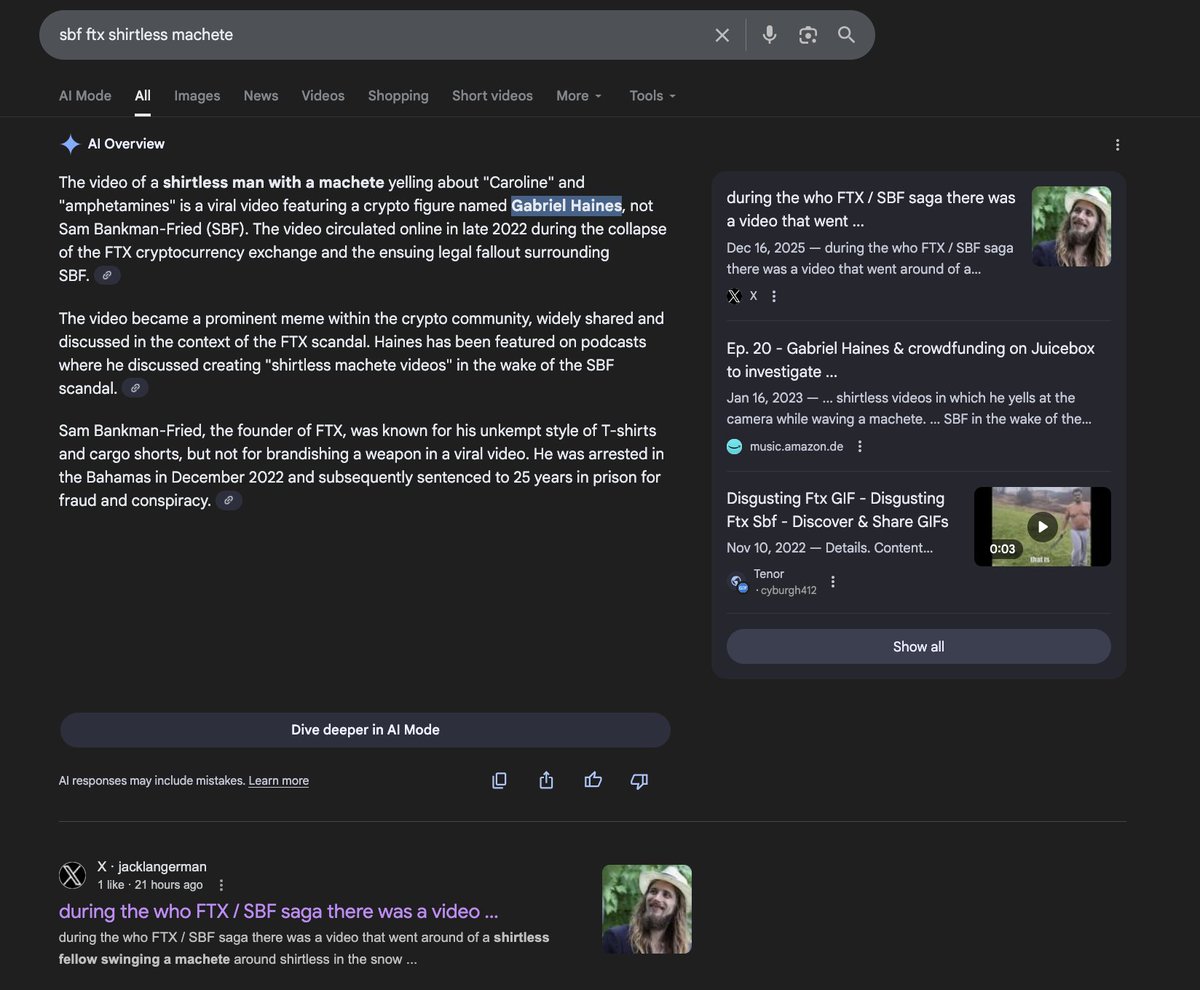Submit search with magnifier icon
The height and width of the screenshot is (990, 1200).
[x=846, y=35]
